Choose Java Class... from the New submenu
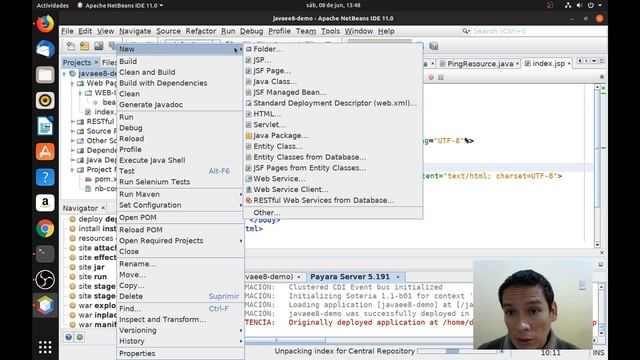This screenshot has width=640, height=360. 333,82
